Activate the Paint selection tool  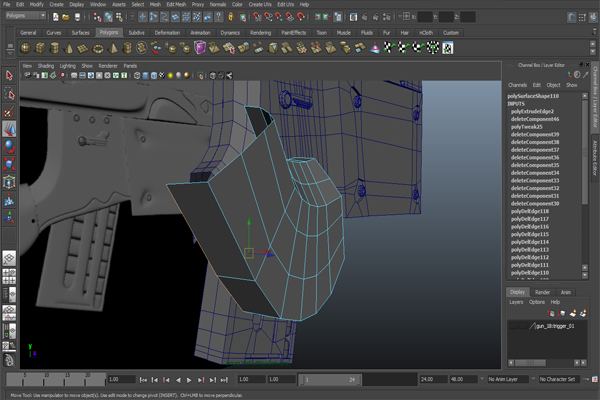click(9, 111)
